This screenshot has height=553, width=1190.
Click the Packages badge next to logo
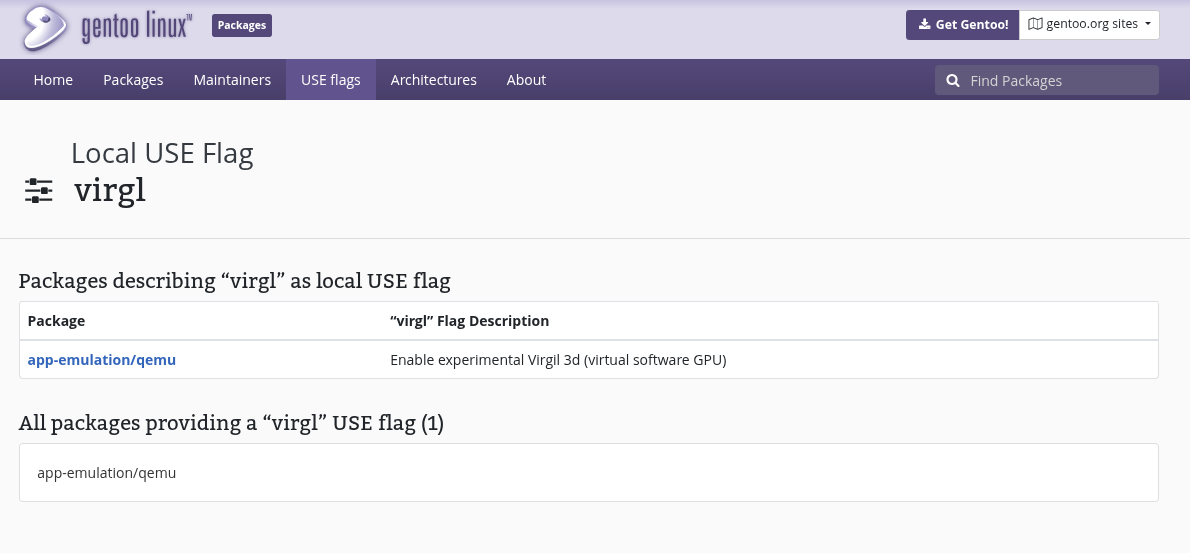[x=241, y=25]
